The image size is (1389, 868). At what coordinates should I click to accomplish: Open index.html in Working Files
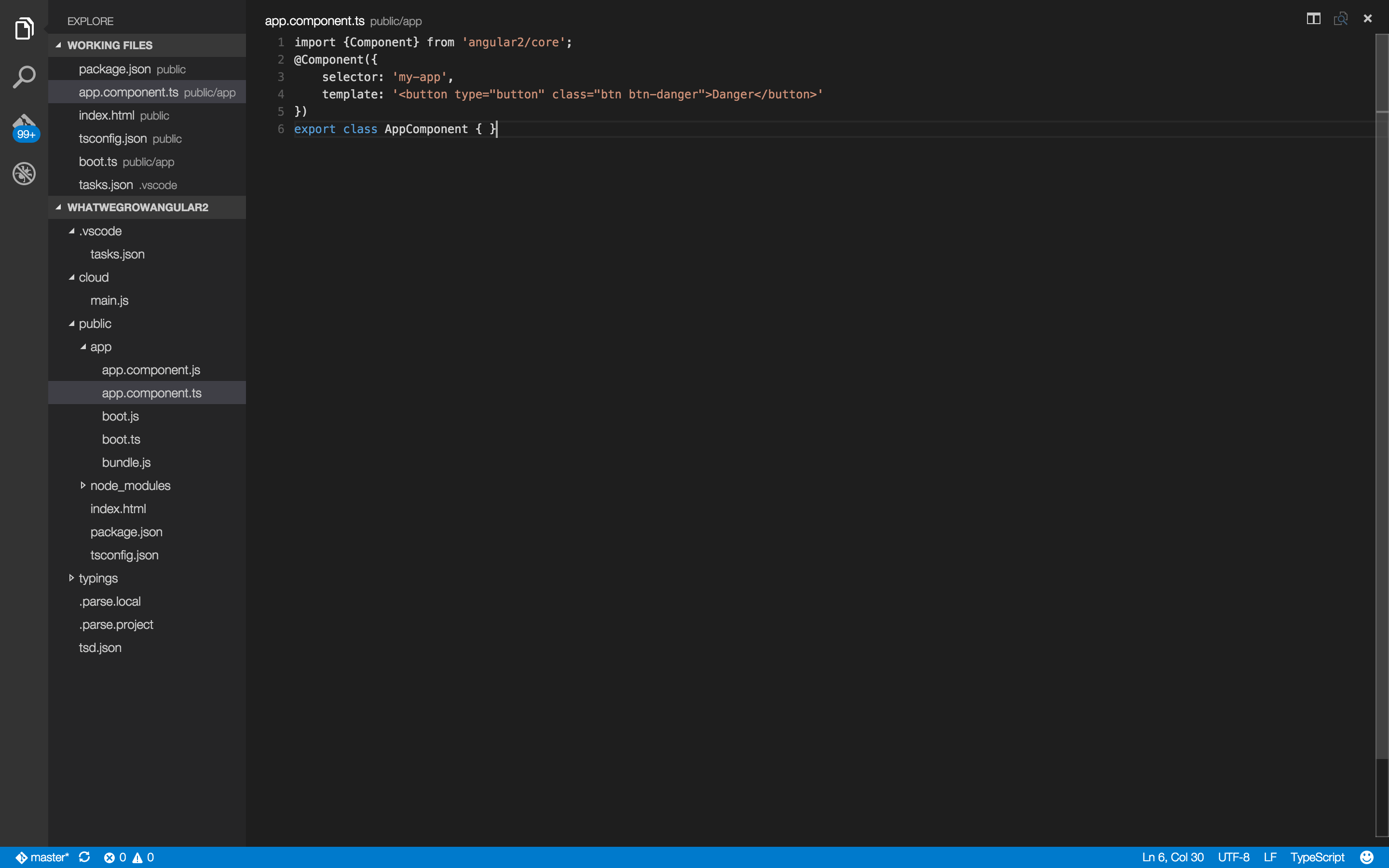[107, 115]
